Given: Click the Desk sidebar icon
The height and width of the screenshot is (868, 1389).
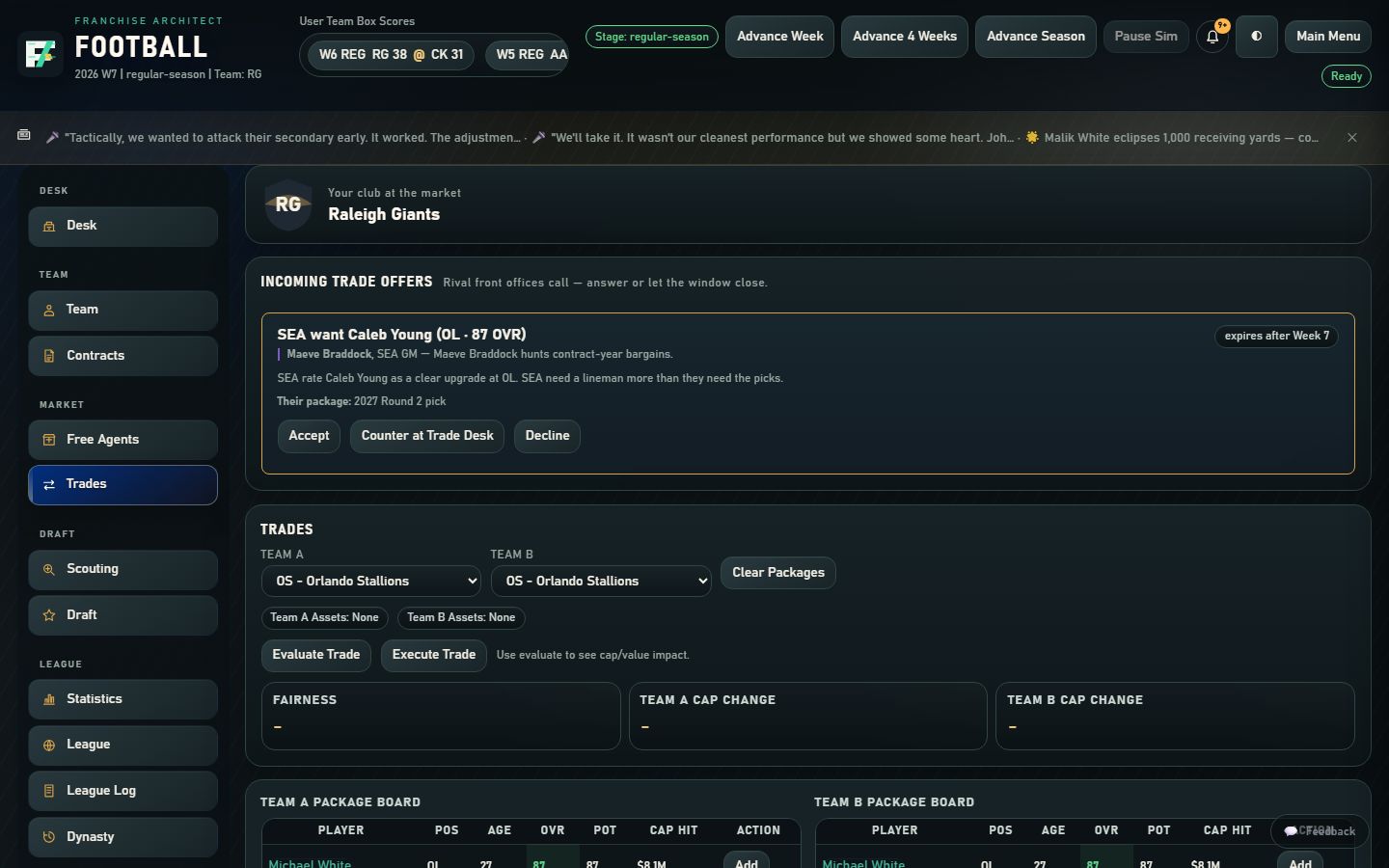Looking at the screenshot, I should coord(49,226).
